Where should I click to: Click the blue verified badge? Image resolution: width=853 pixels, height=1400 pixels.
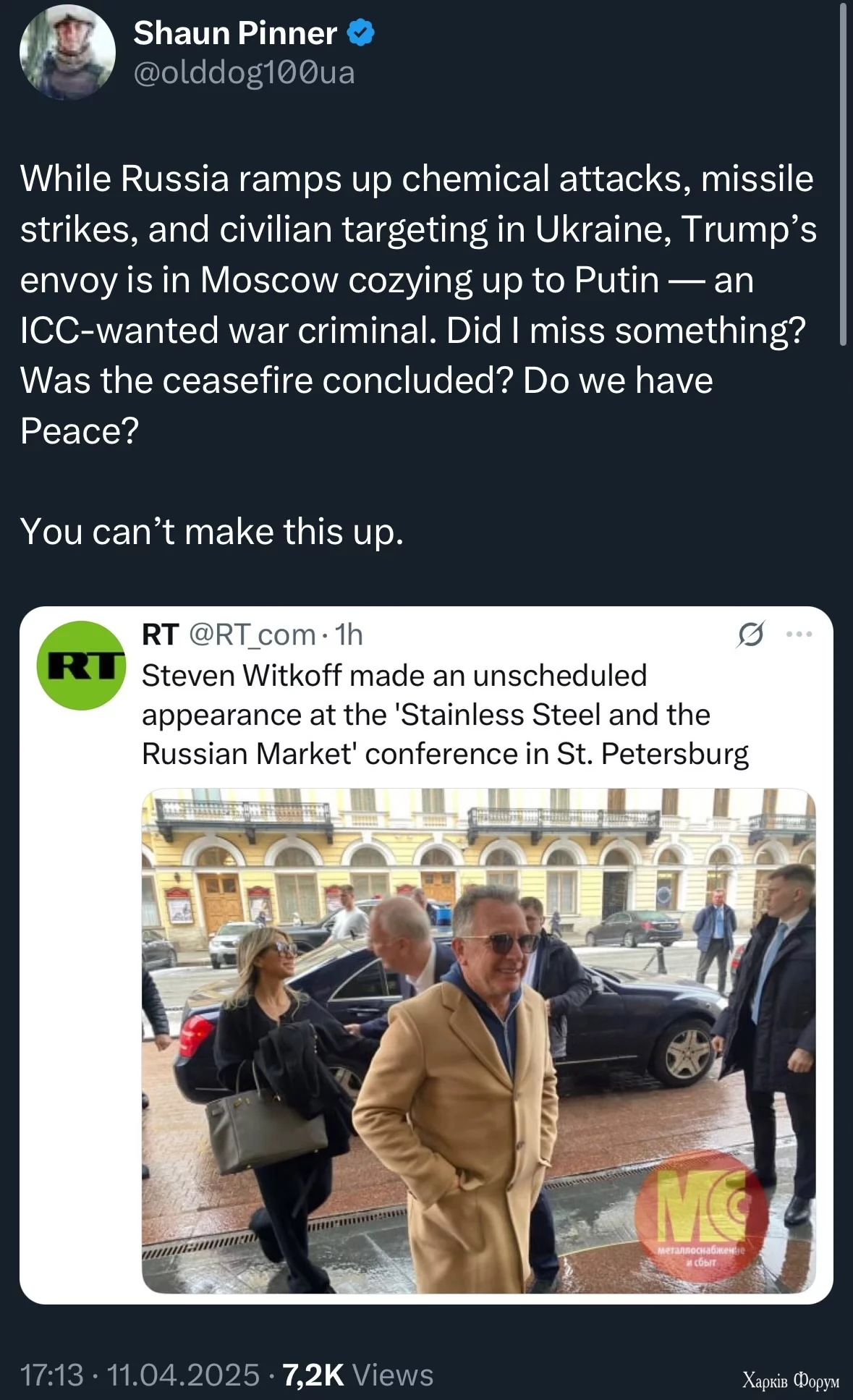tap(361, 33)
